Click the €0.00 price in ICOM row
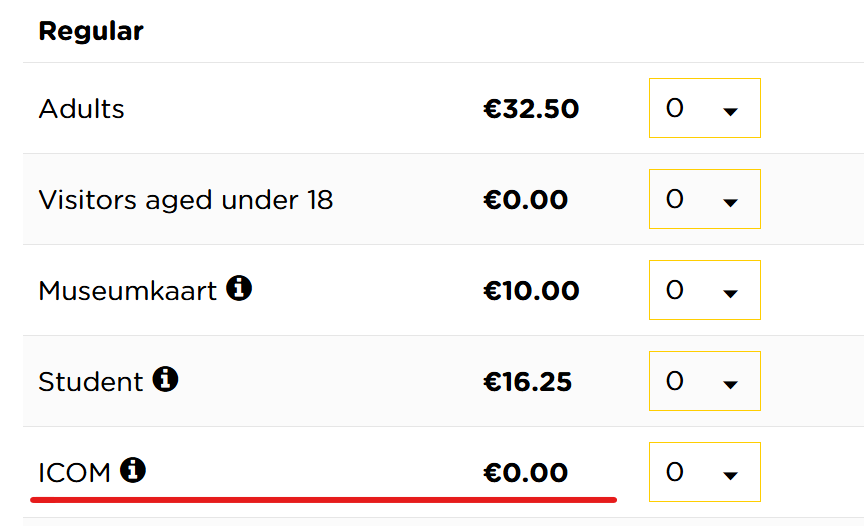This screenshot has height=526, width=864. tap(525, 472)
